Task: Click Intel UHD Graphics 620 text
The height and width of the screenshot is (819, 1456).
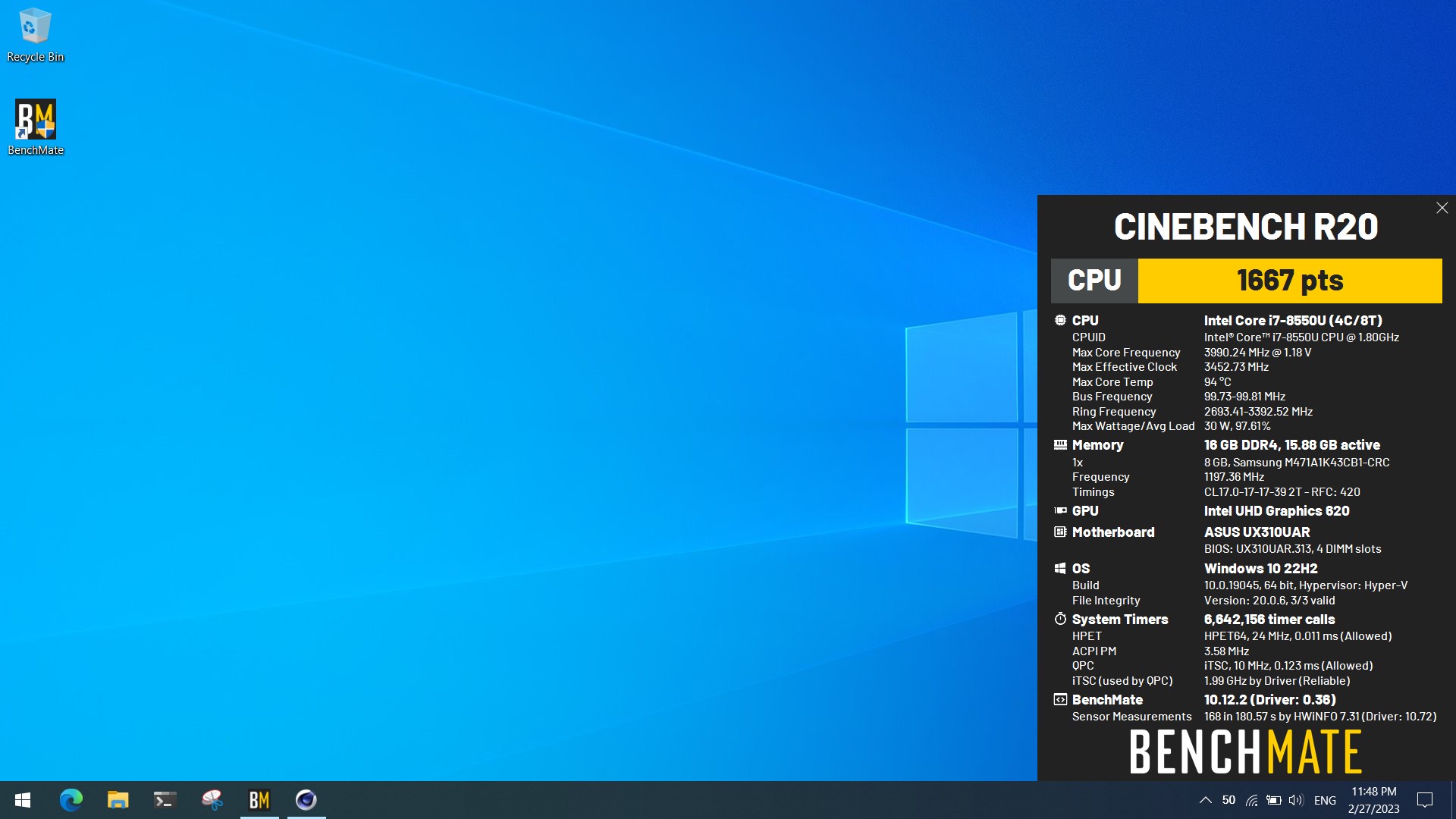Action: [x=1276, y=511]
